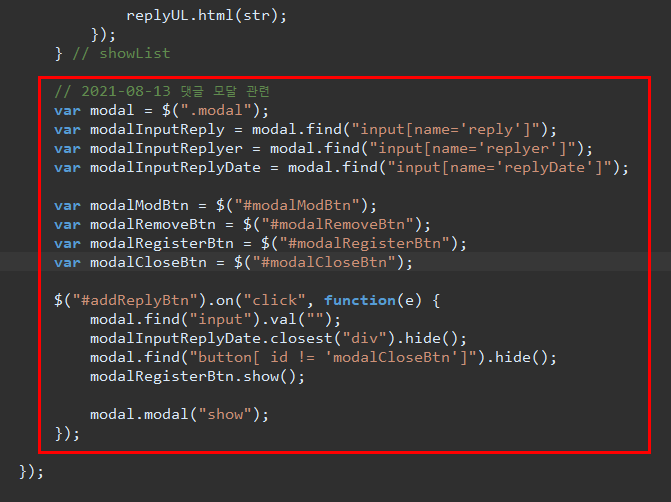The height and width of the screenshot is (502, 671).
Task: Click the line 'modal.modal("show");'
Action: tap(179, 414)
